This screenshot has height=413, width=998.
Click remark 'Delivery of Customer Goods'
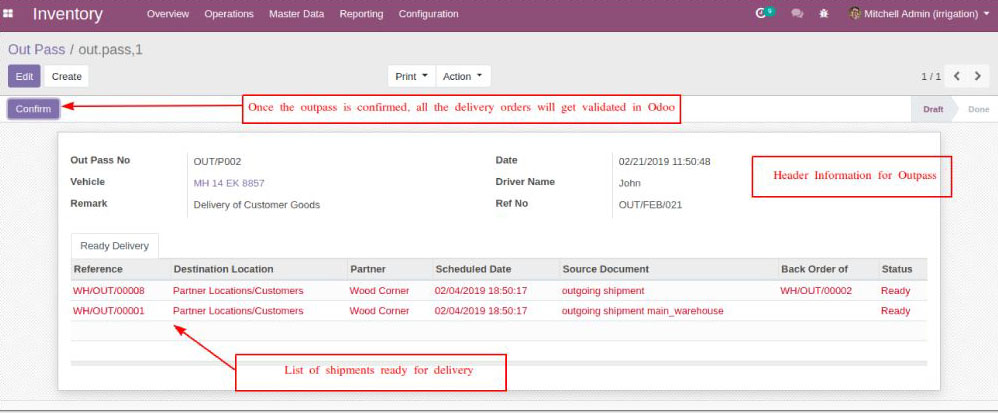click(x=257, y=205)
